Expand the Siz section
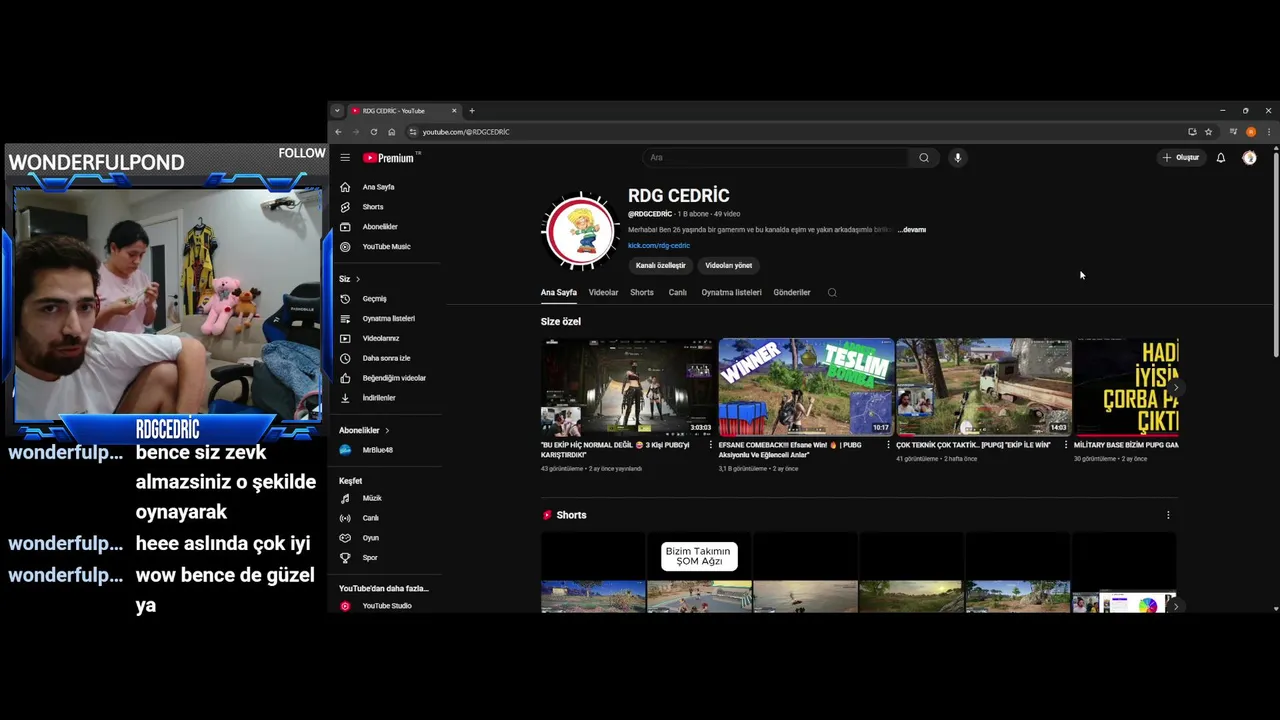This screenshot has height=720, width=1280. coord(349,279)
